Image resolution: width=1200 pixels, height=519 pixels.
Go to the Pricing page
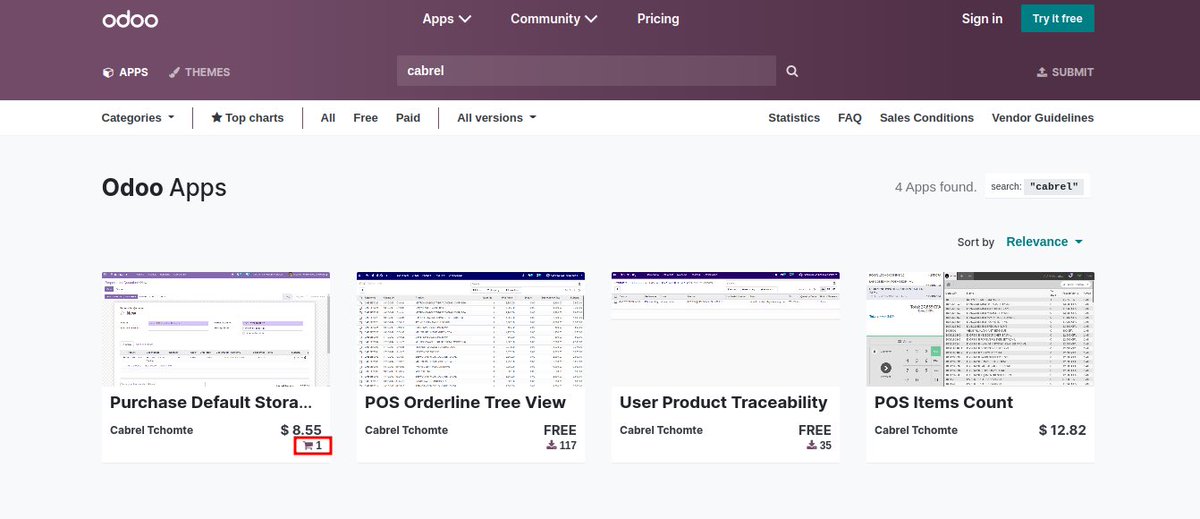point(658,19)
